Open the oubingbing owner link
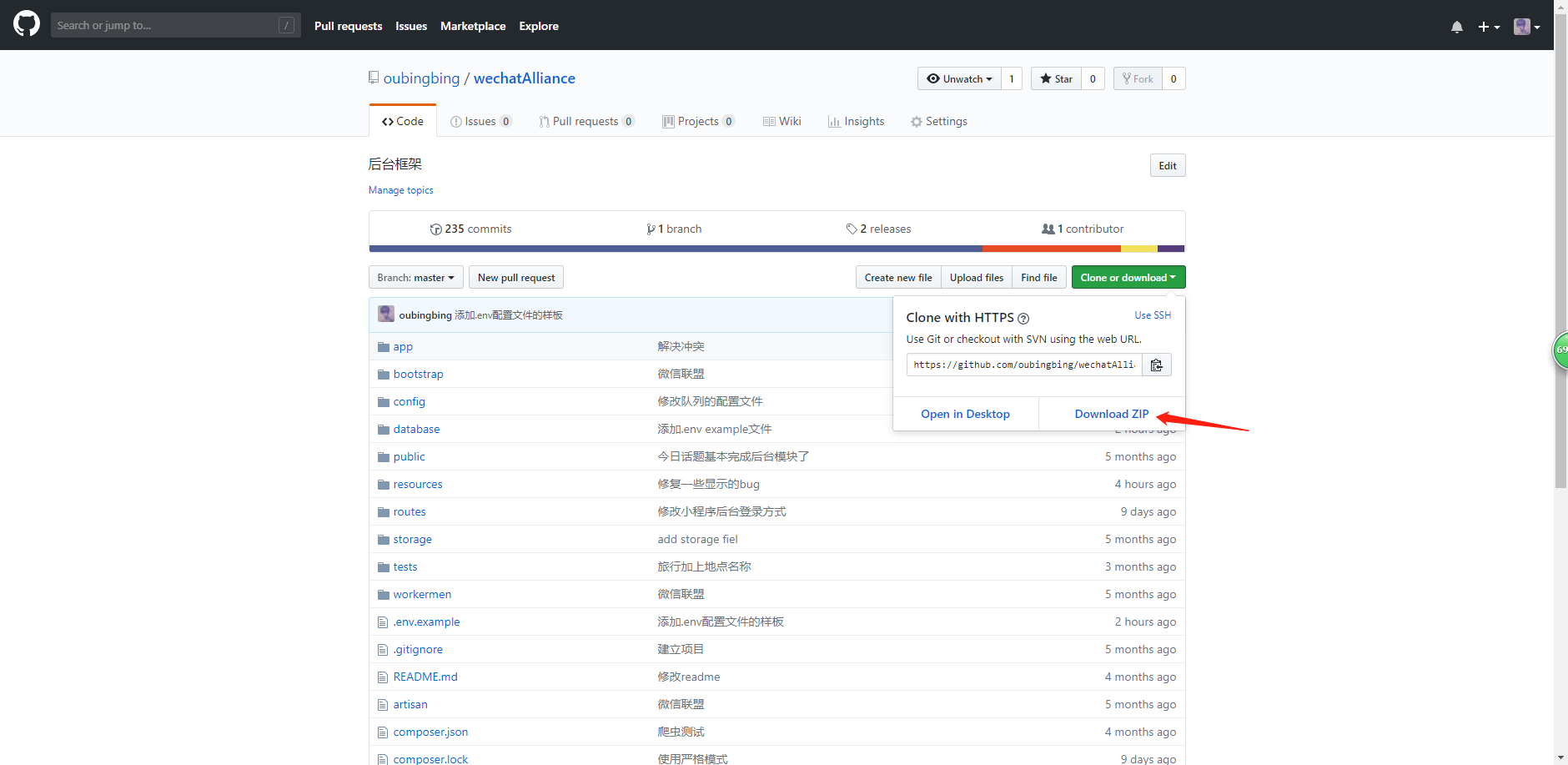Image resolution: width=1568 pixels, height=765 pixels. 421,78
